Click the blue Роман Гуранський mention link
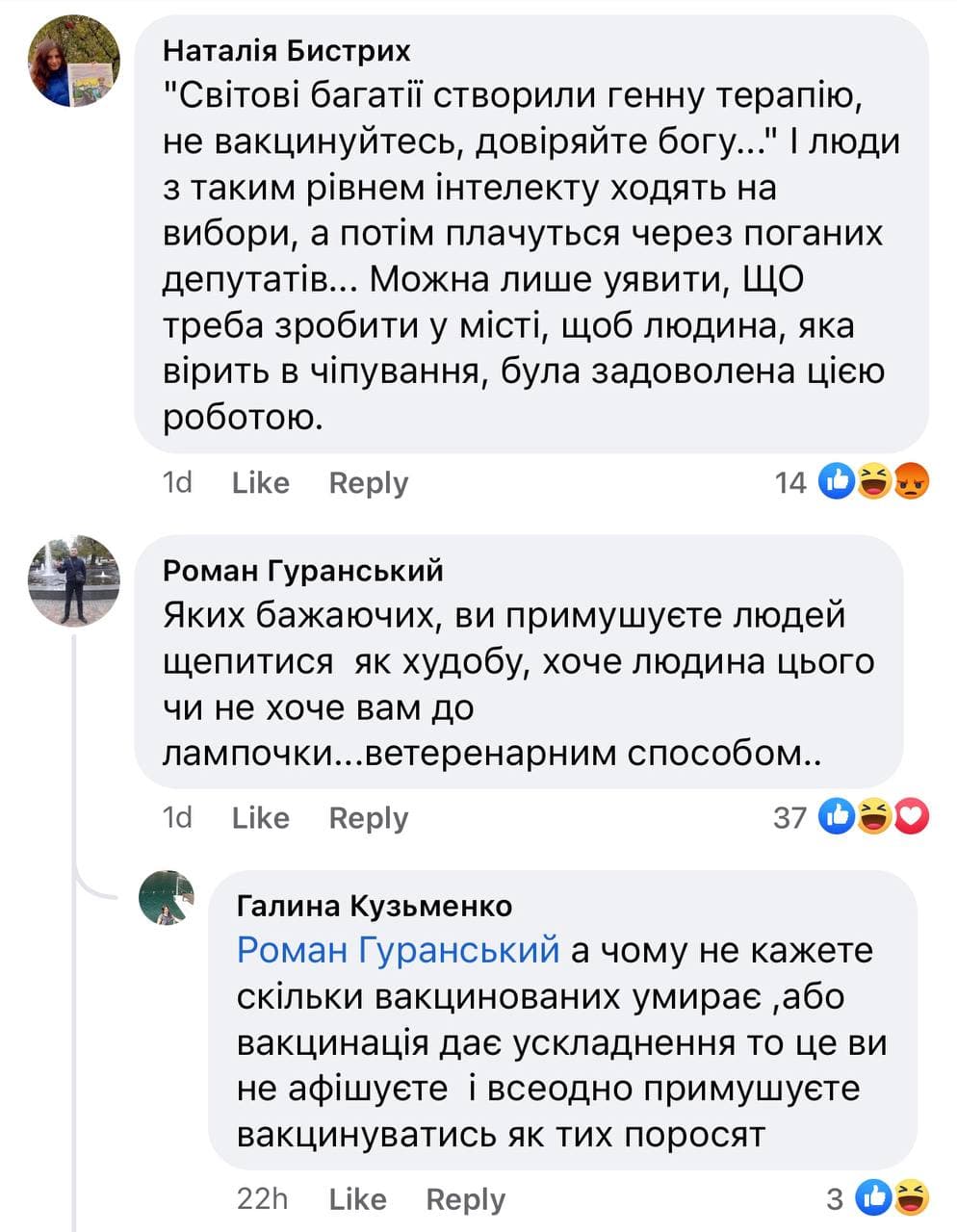Image resolution: width=957 pixels, height=1232 pixels. pos(398,950)
